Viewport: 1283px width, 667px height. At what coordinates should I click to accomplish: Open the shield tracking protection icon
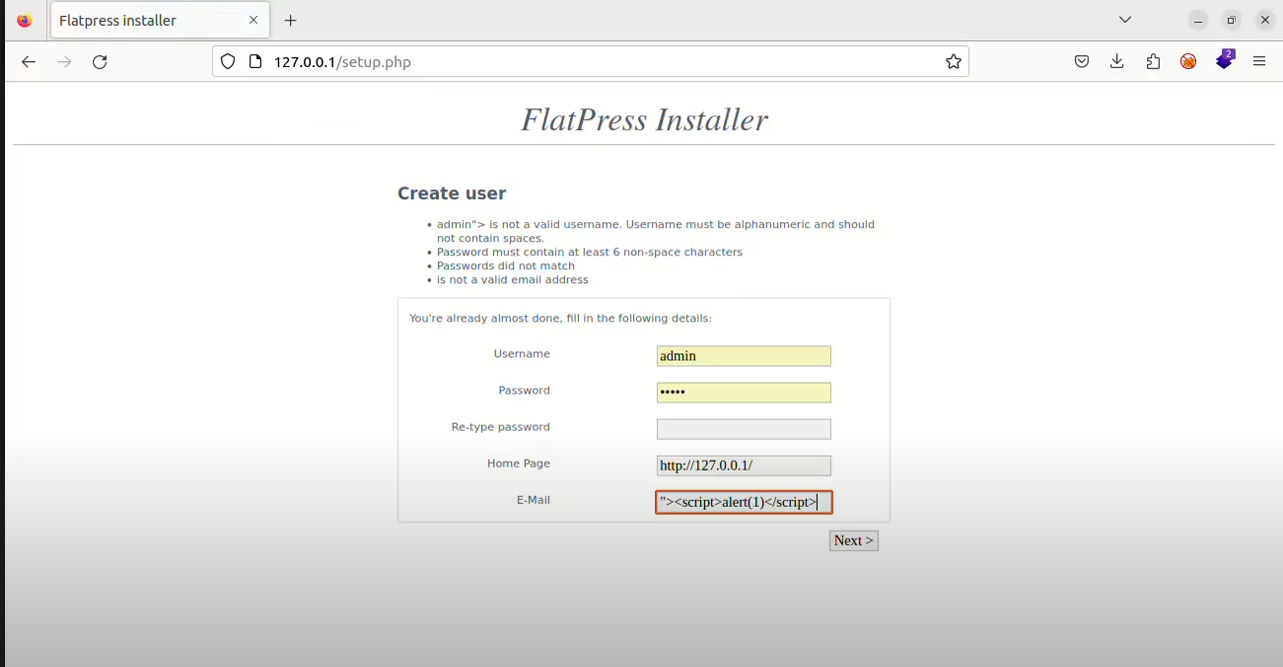(x=228, y=62)
